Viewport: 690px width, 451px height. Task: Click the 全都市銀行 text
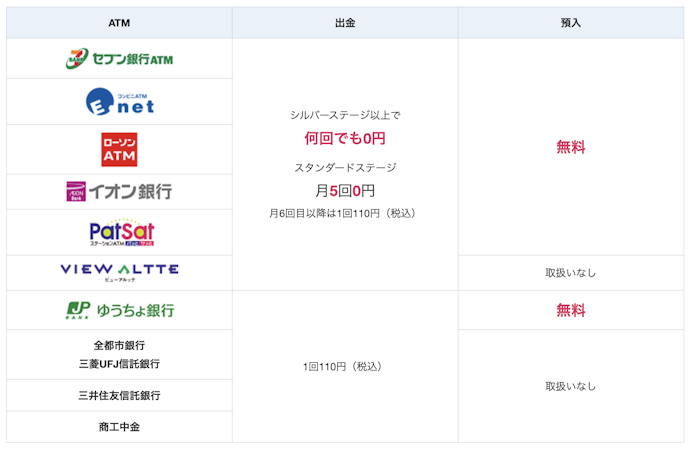pyautogui.click(x=119, y=345)
